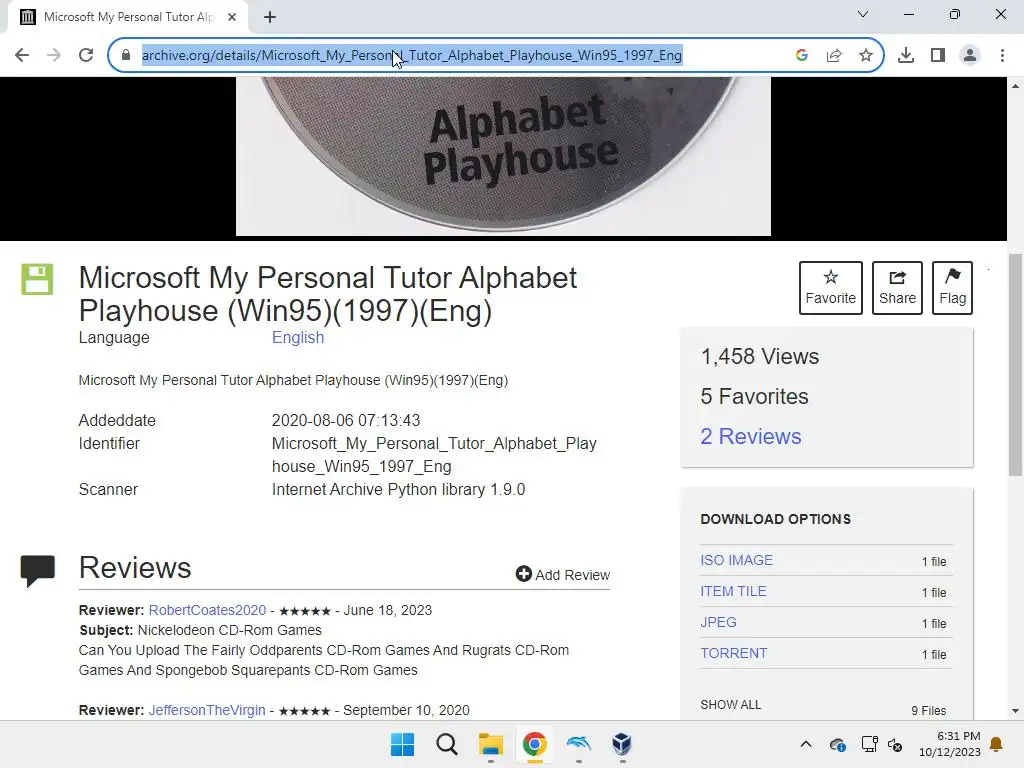1024x768 pixels.
Task: Open reviewer RobertCoates2020 profile
Action: pos(207,610)
